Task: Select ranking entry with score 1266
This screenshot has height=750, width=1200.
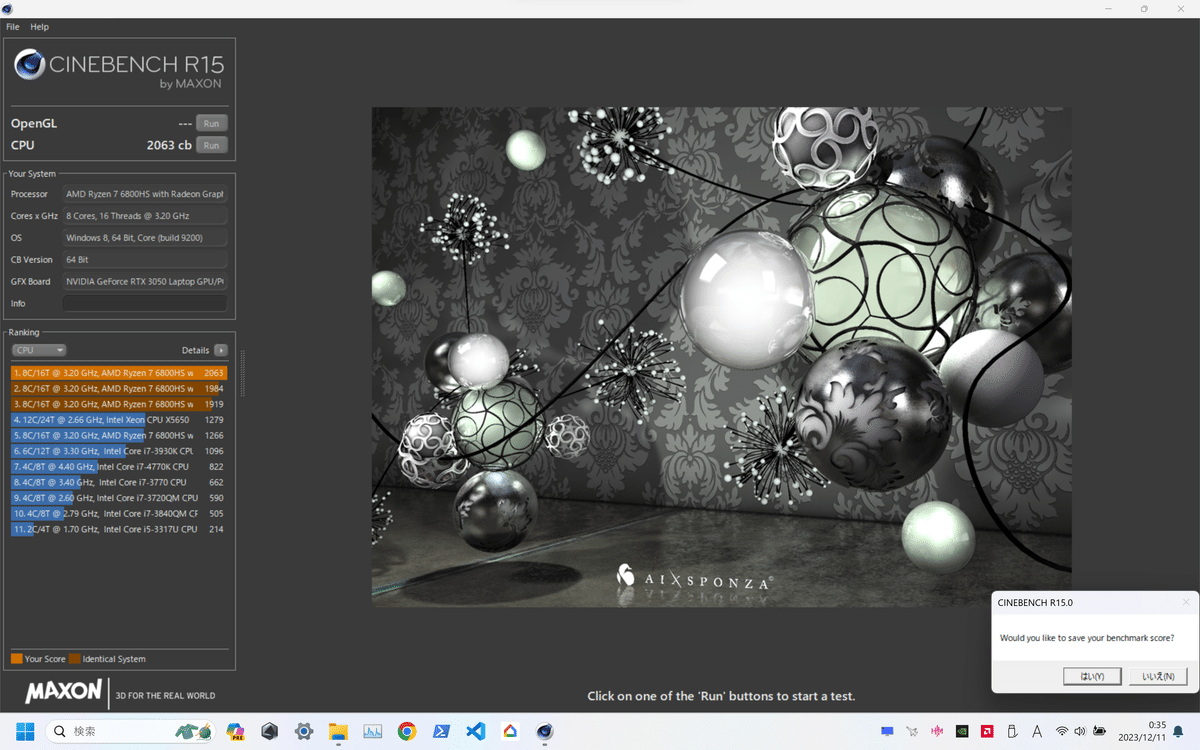Action: (119, 435)
